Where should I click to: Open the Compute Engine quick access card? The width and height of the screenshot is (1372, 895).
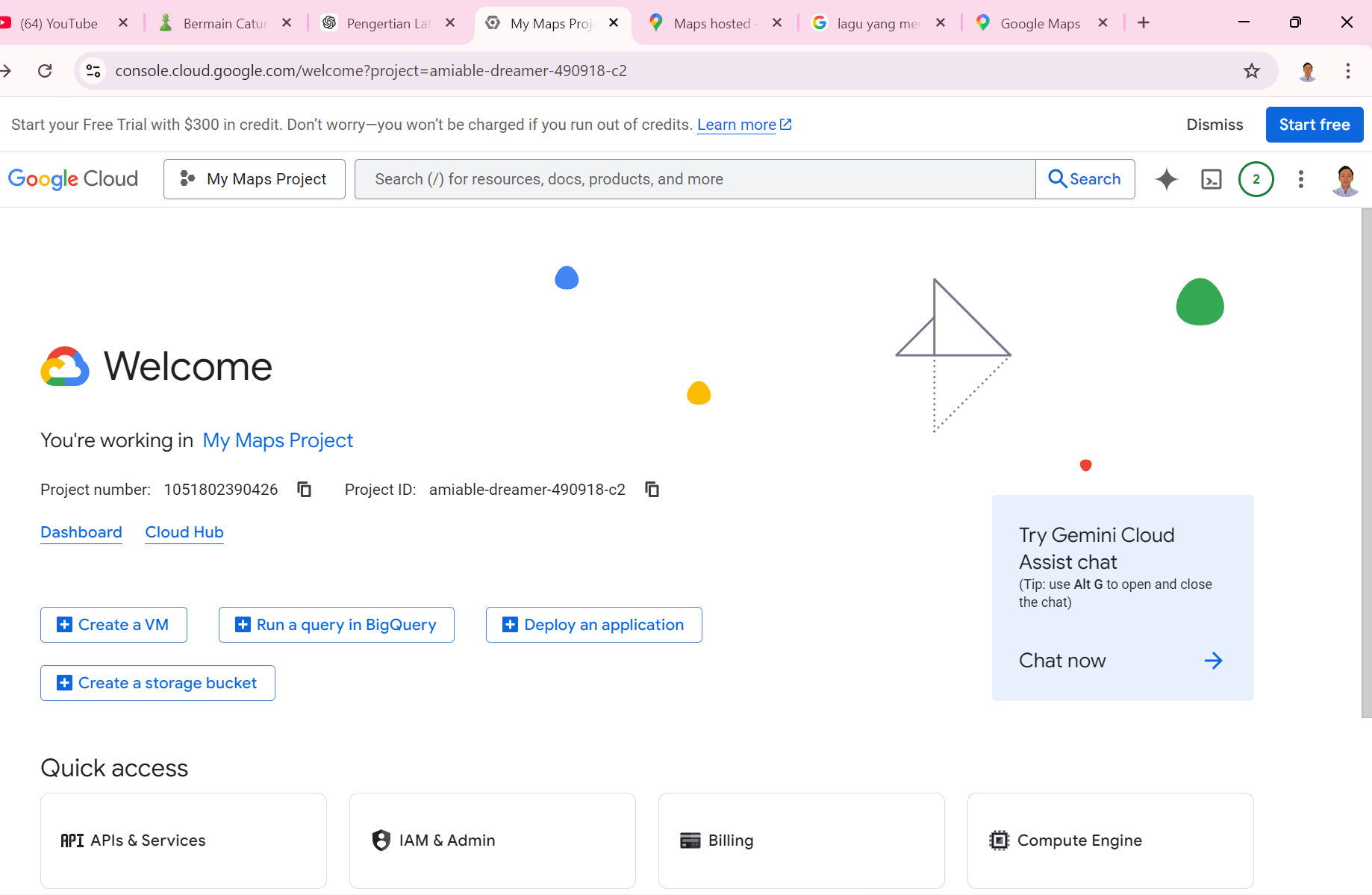(x=1111, y=841)
